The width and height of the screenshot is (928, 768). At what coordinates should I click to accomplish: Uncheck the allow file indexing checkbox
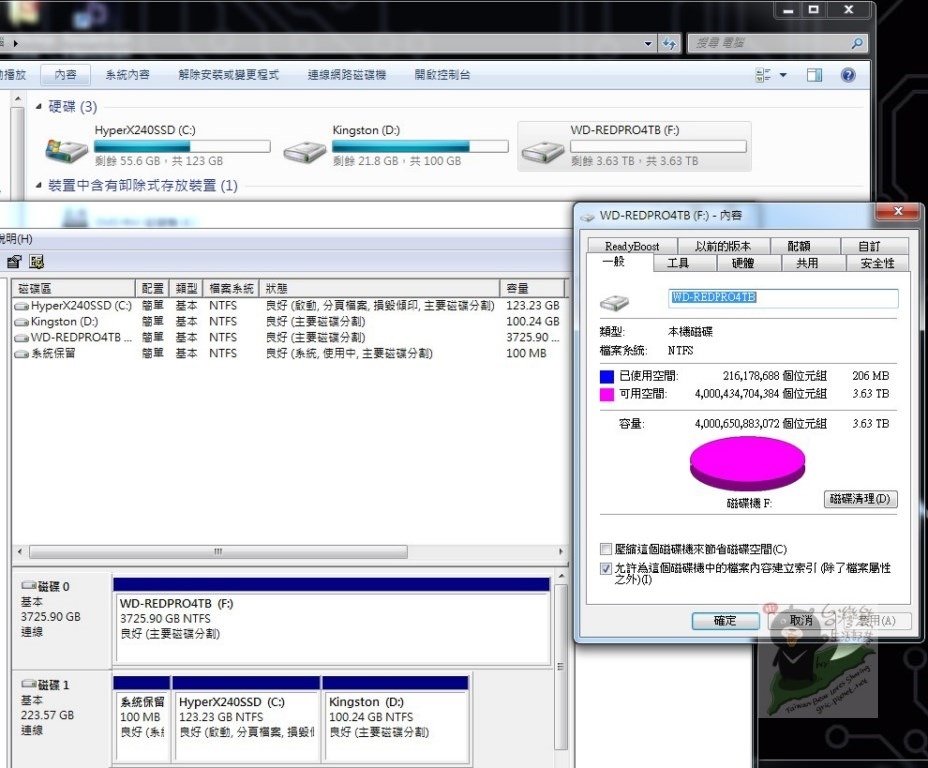point(605,569)
